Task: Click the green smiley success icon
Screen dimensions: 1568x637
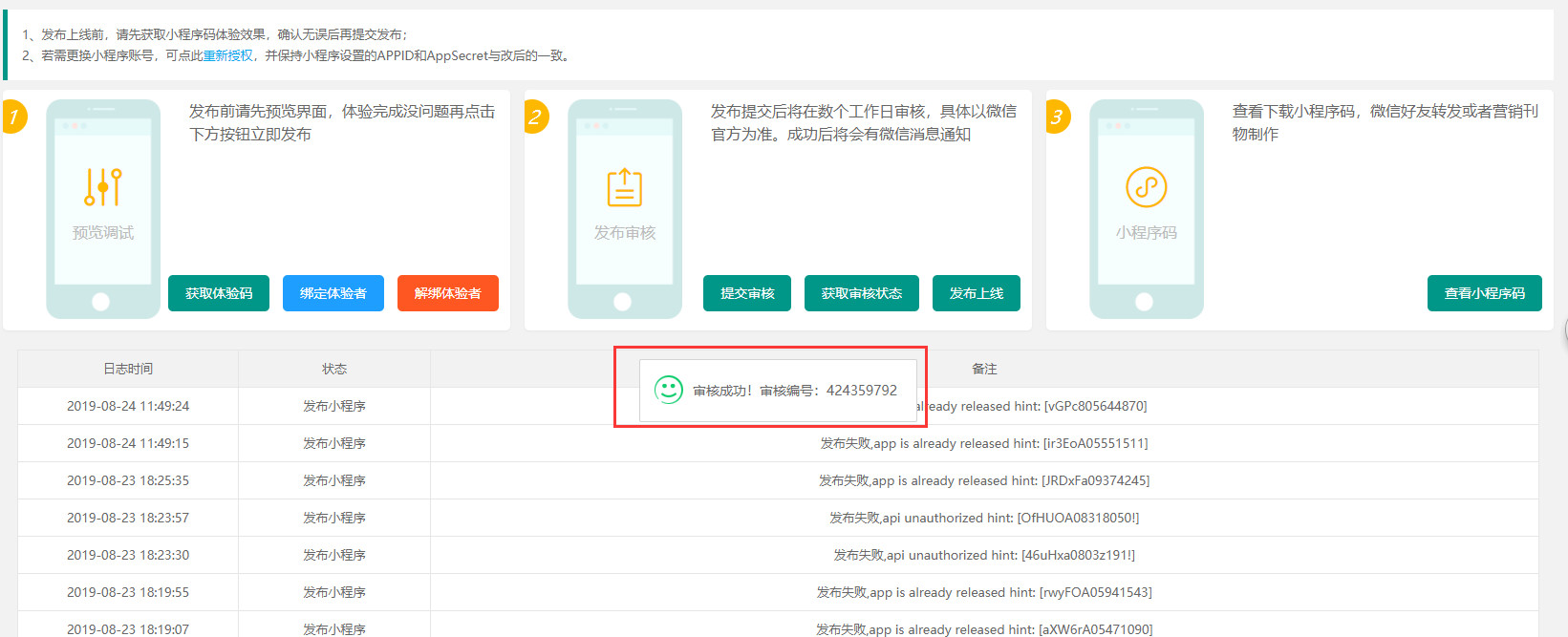Action: 668,390
